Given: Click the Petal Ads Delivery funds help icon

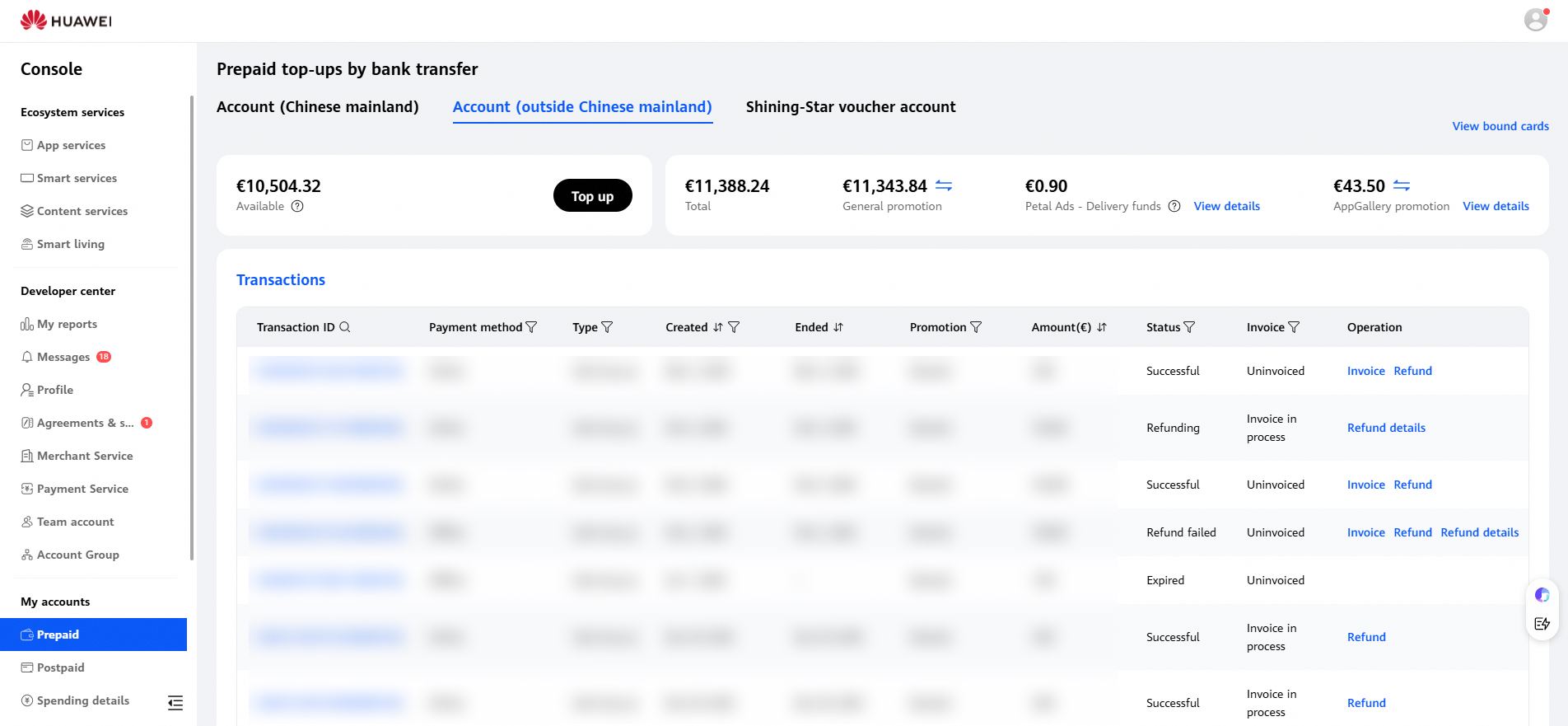Looking at the screenshot, I should 1174,206.
